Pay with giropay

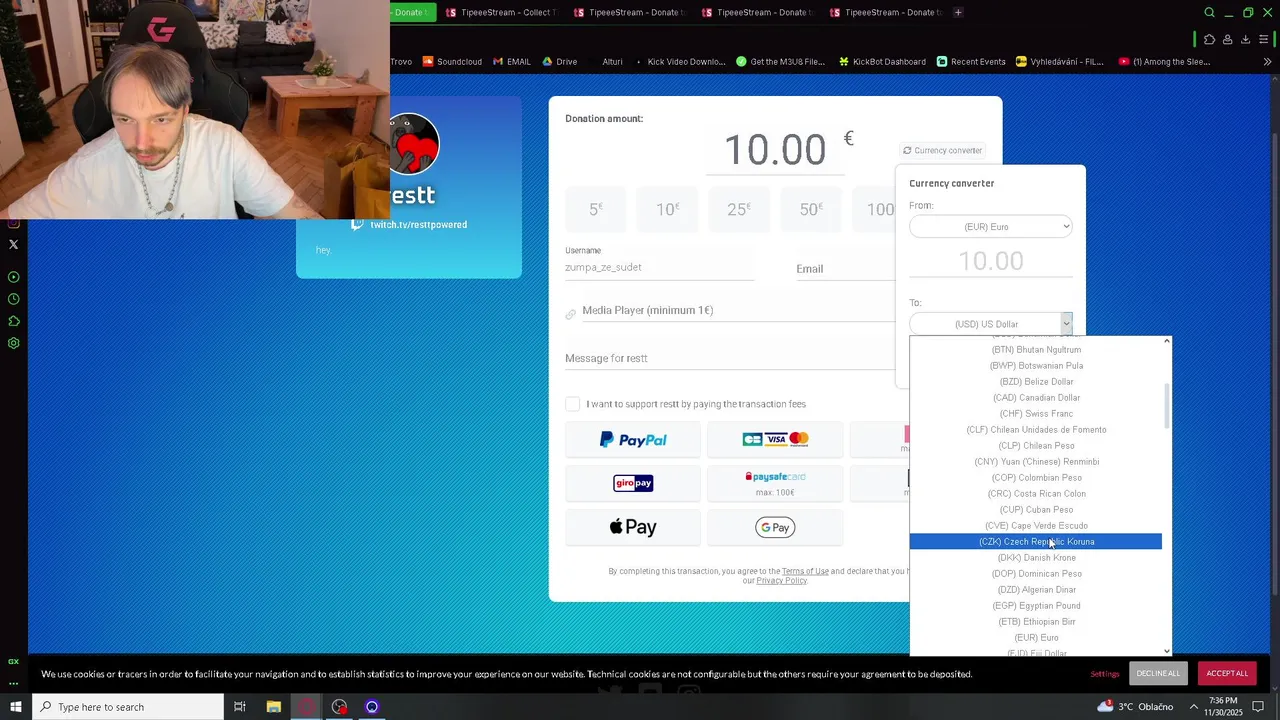633,483
